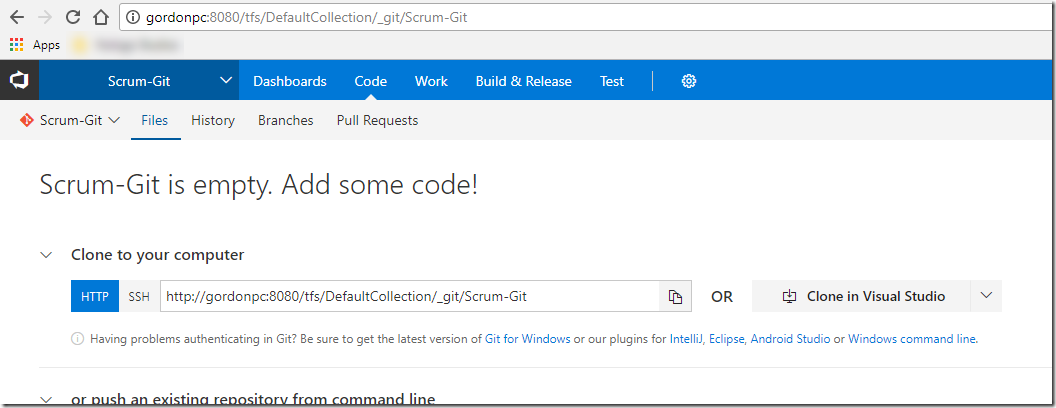The width and height of the screenshot is (1056, 408).
Task: Open the Test hub
Action: 612,81
